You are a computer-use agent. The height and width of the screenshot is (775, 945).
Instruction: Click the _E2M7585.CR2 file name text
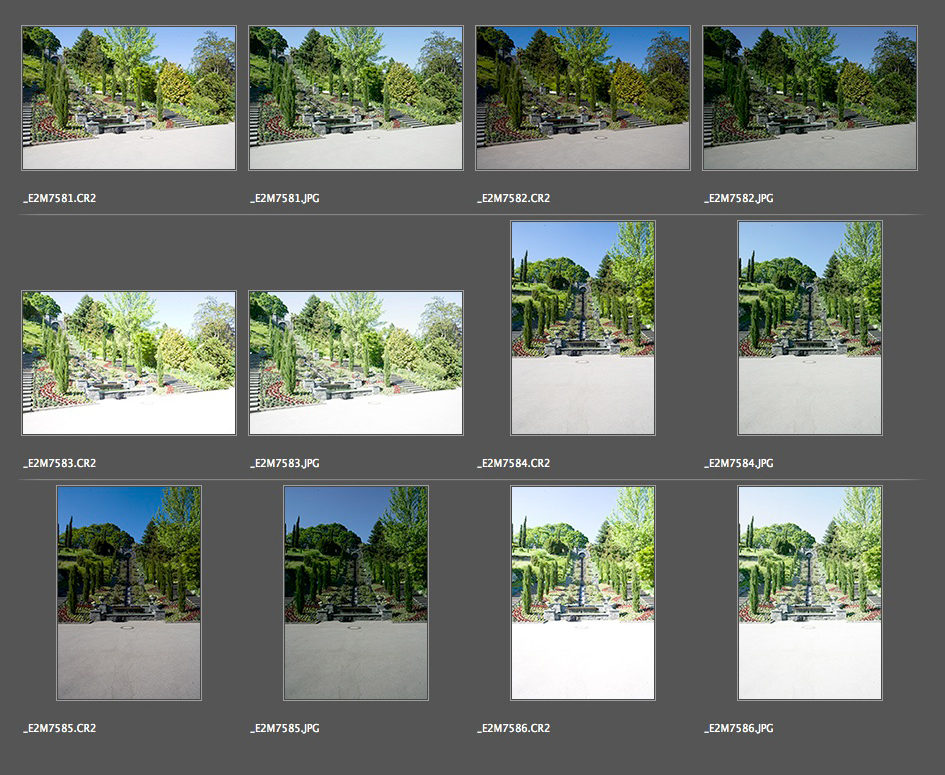(60, 728)
